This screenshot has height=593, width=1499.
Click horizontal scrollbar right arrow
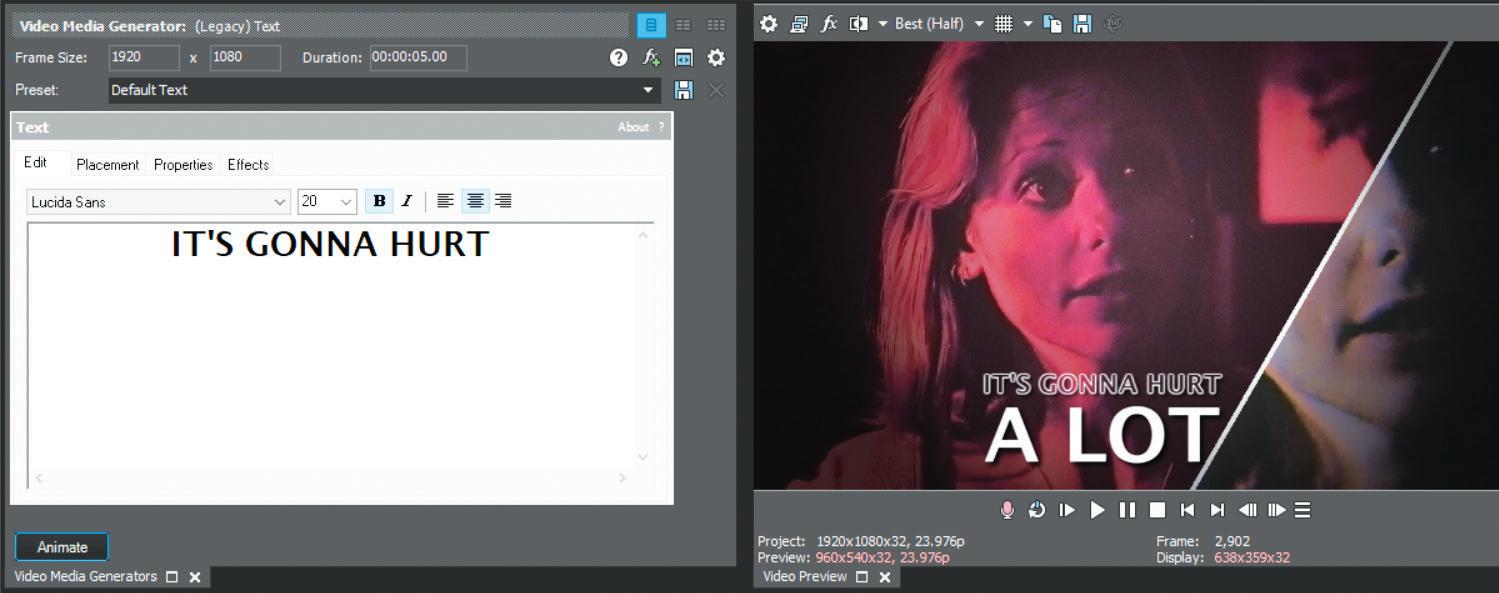[x=622, y=478]
